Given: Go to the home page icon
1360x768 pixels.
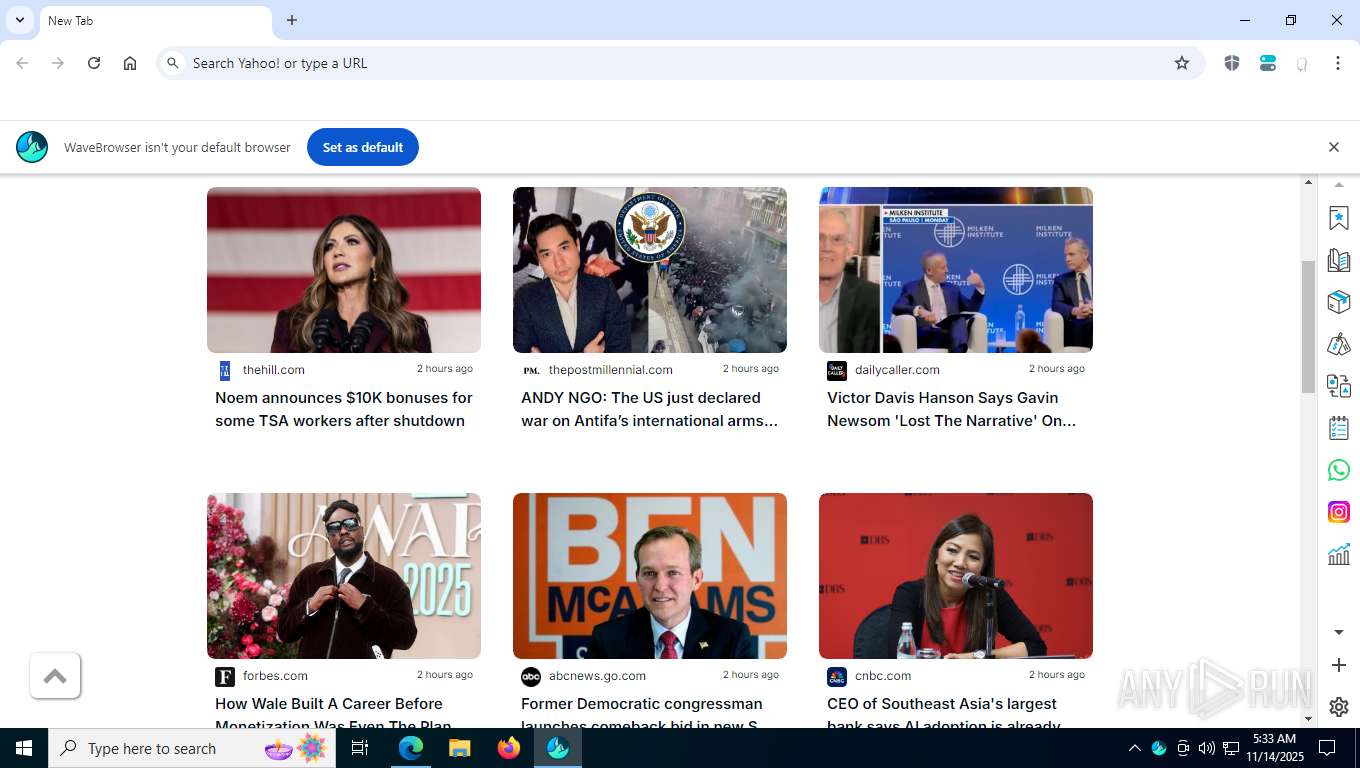Looking at the screenshot, I should coord(130,63).
